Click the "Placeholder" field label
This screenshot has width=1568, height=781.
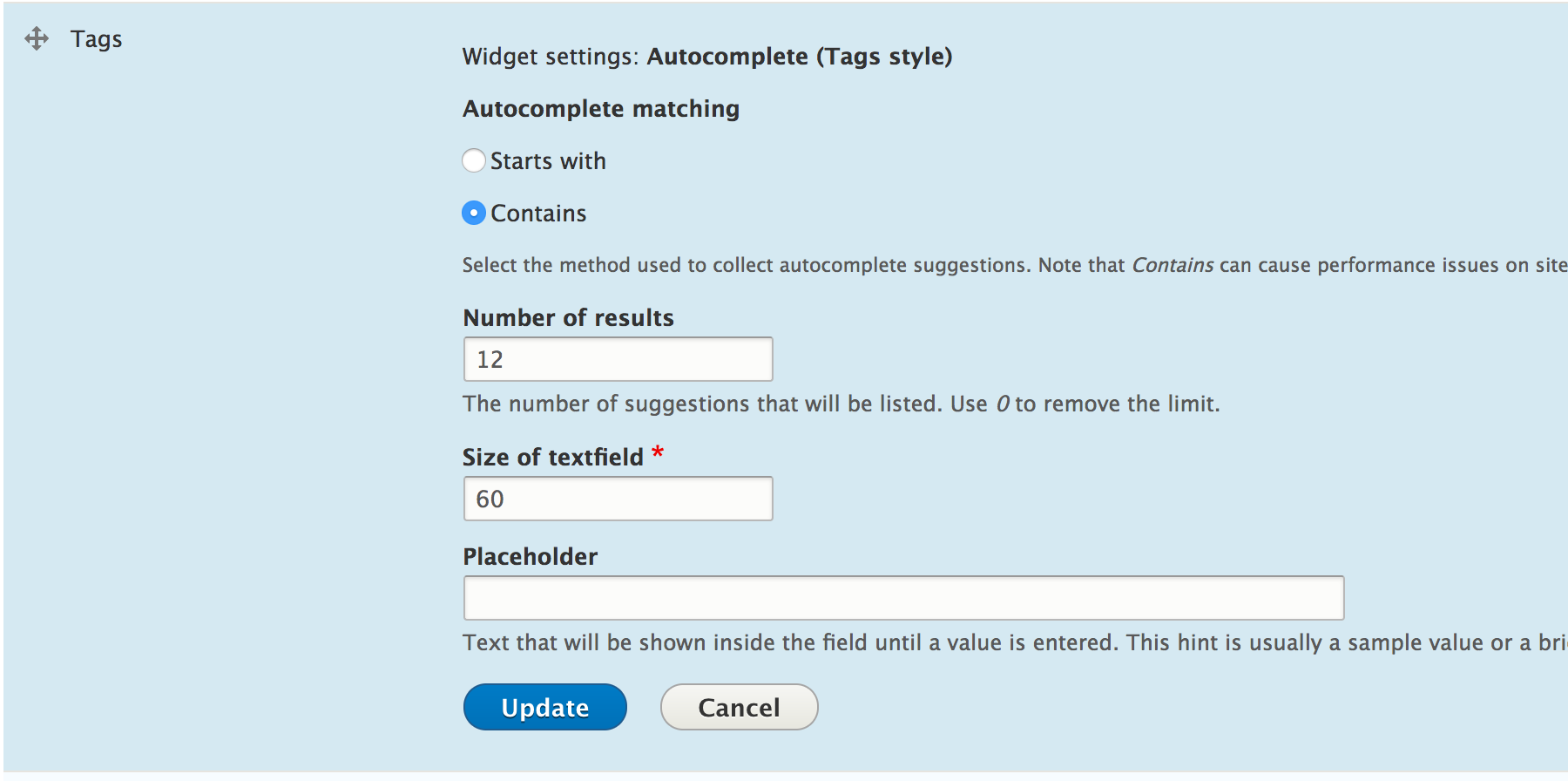tap(531, 557)
